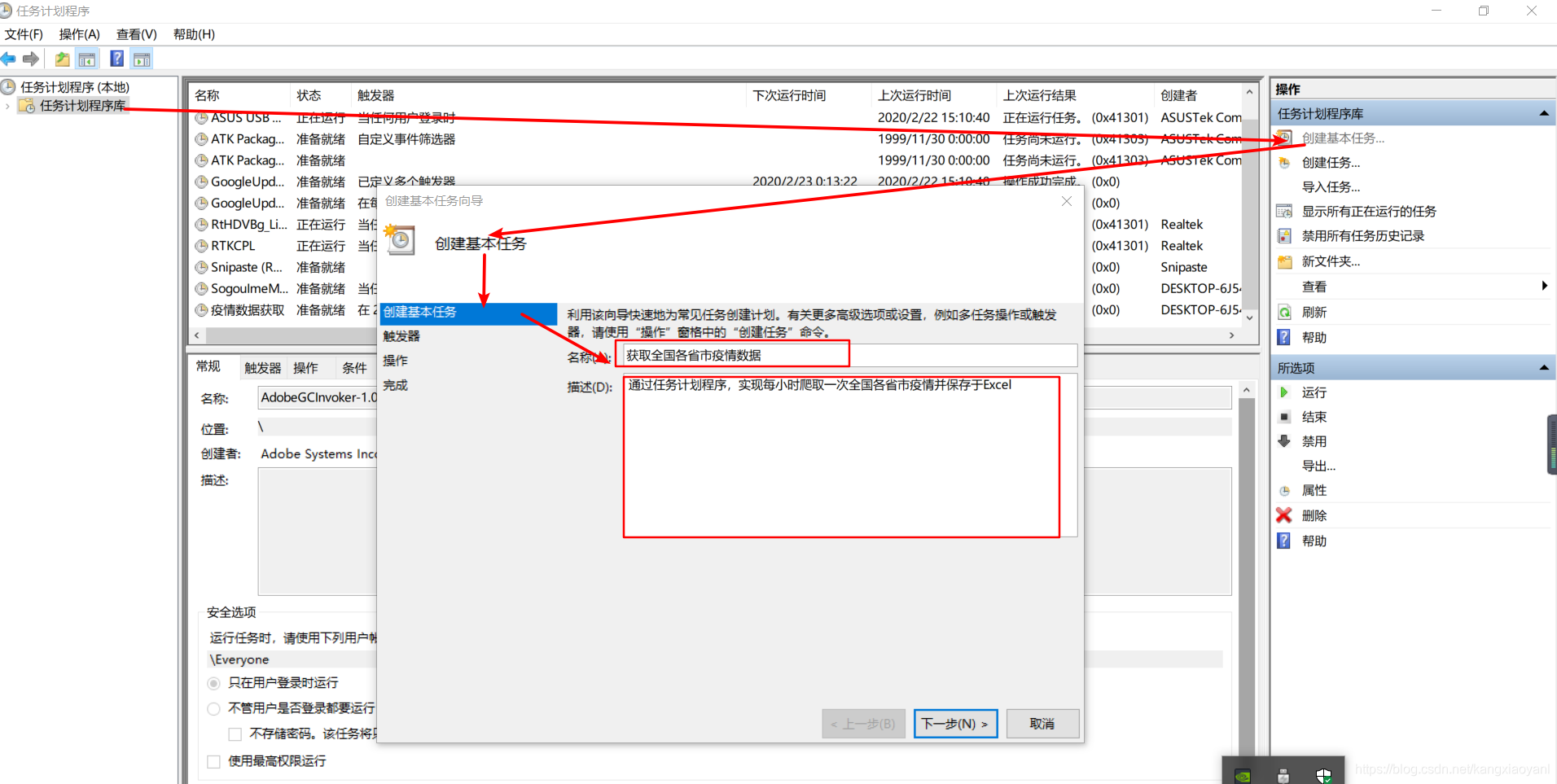Collapse the 所选项 actions section
This screenshot has width=1557, height=784.
click(1544, 368)
